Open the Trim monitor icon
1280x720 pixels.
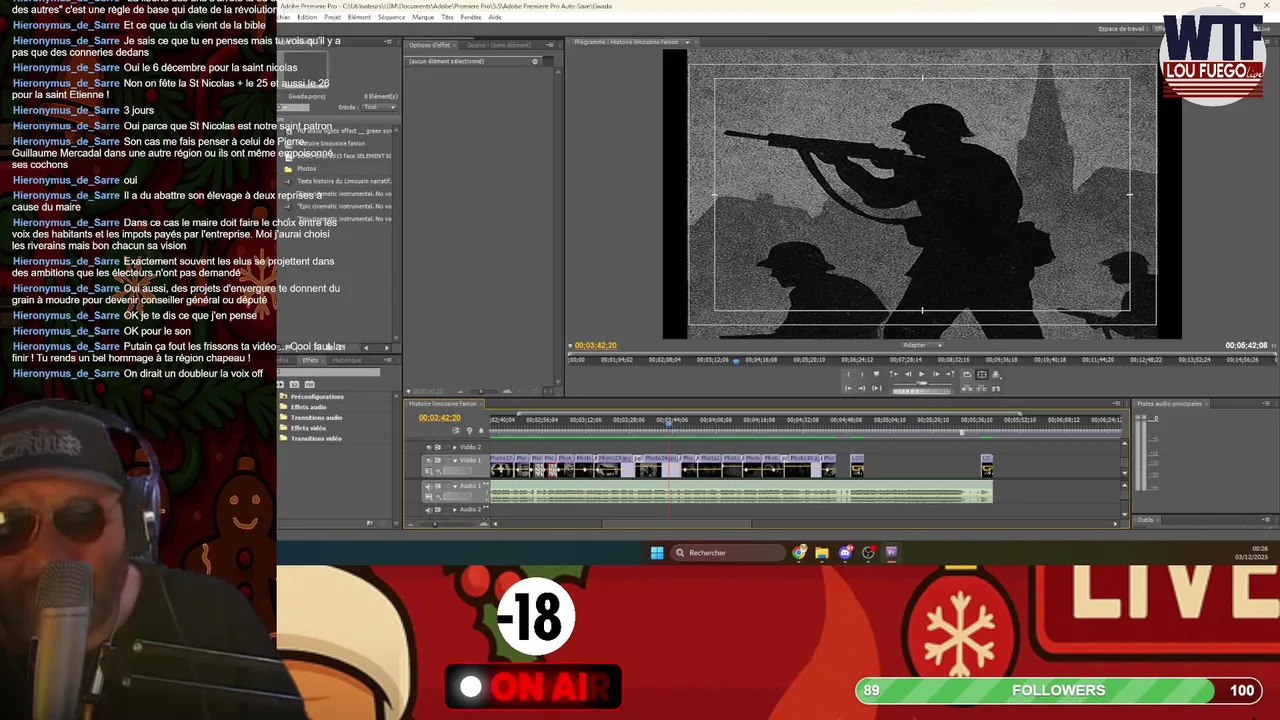click(996, 388)
